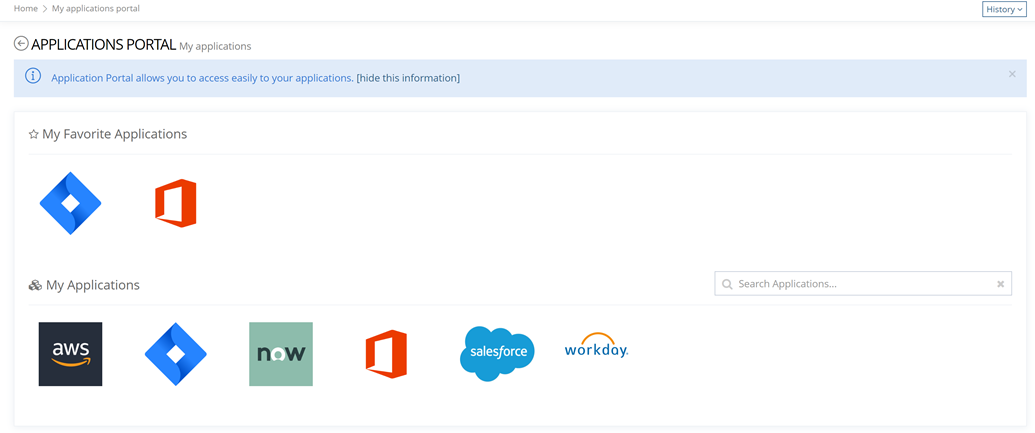This screenshot has height=433, width=1035.
Task: Open the ServiceNow 'now' application tile
Action: 281,354
